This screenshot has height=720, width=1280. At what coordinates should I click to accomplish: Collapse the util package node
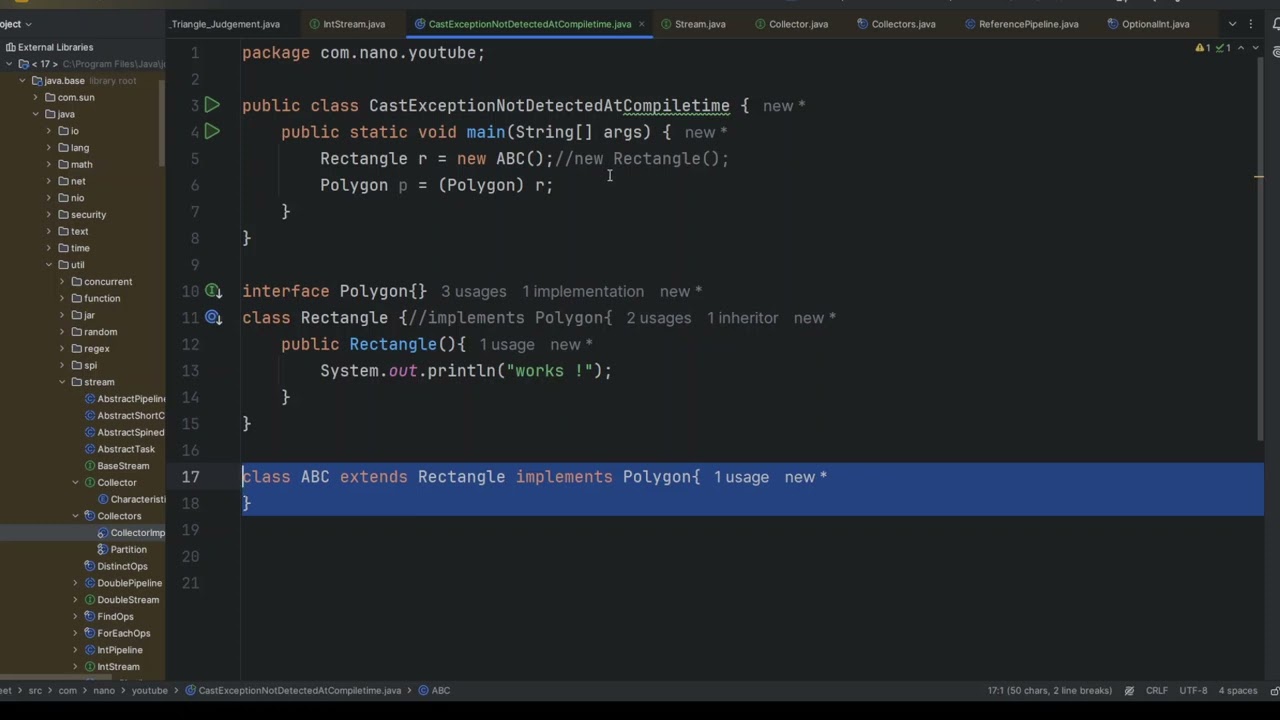pyautogui.click(x=49, y=265)
